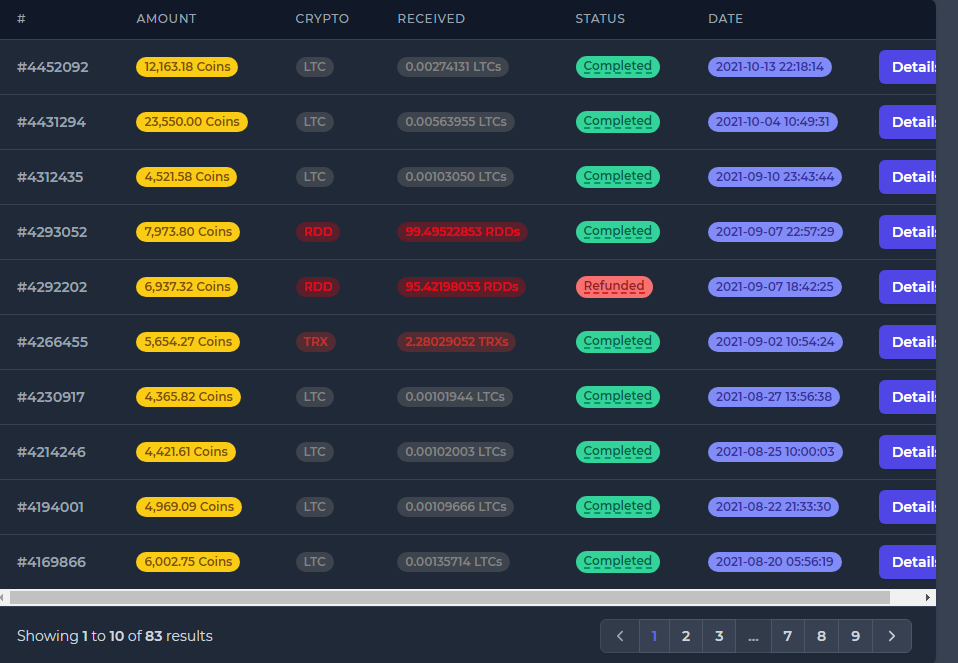Click Completed status for #4230917
The width and height of the screenshot is (958, 663).
pos(618,397)
